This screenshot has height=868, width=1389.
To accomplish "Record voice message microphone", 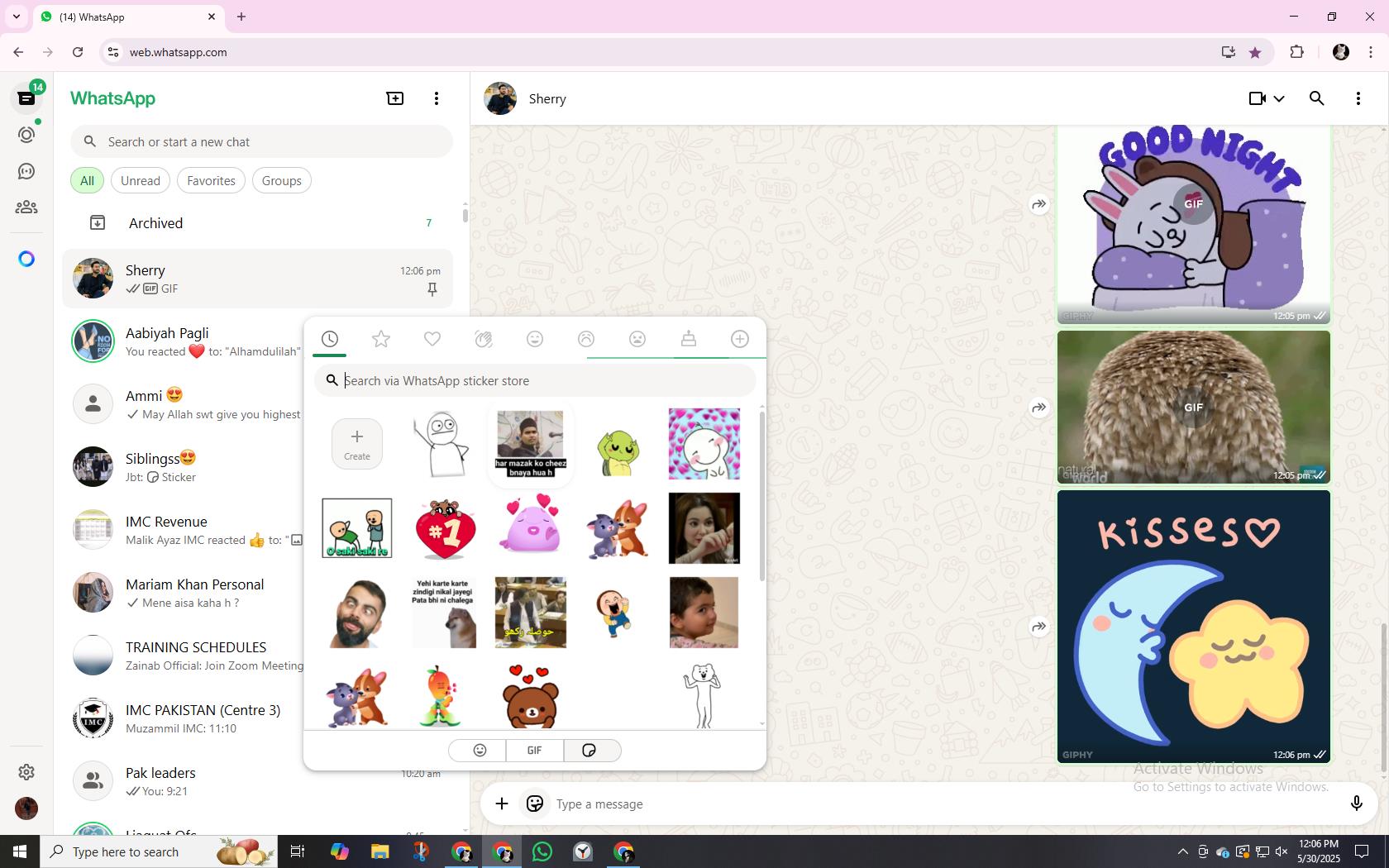I will (x=1356, y=804).
